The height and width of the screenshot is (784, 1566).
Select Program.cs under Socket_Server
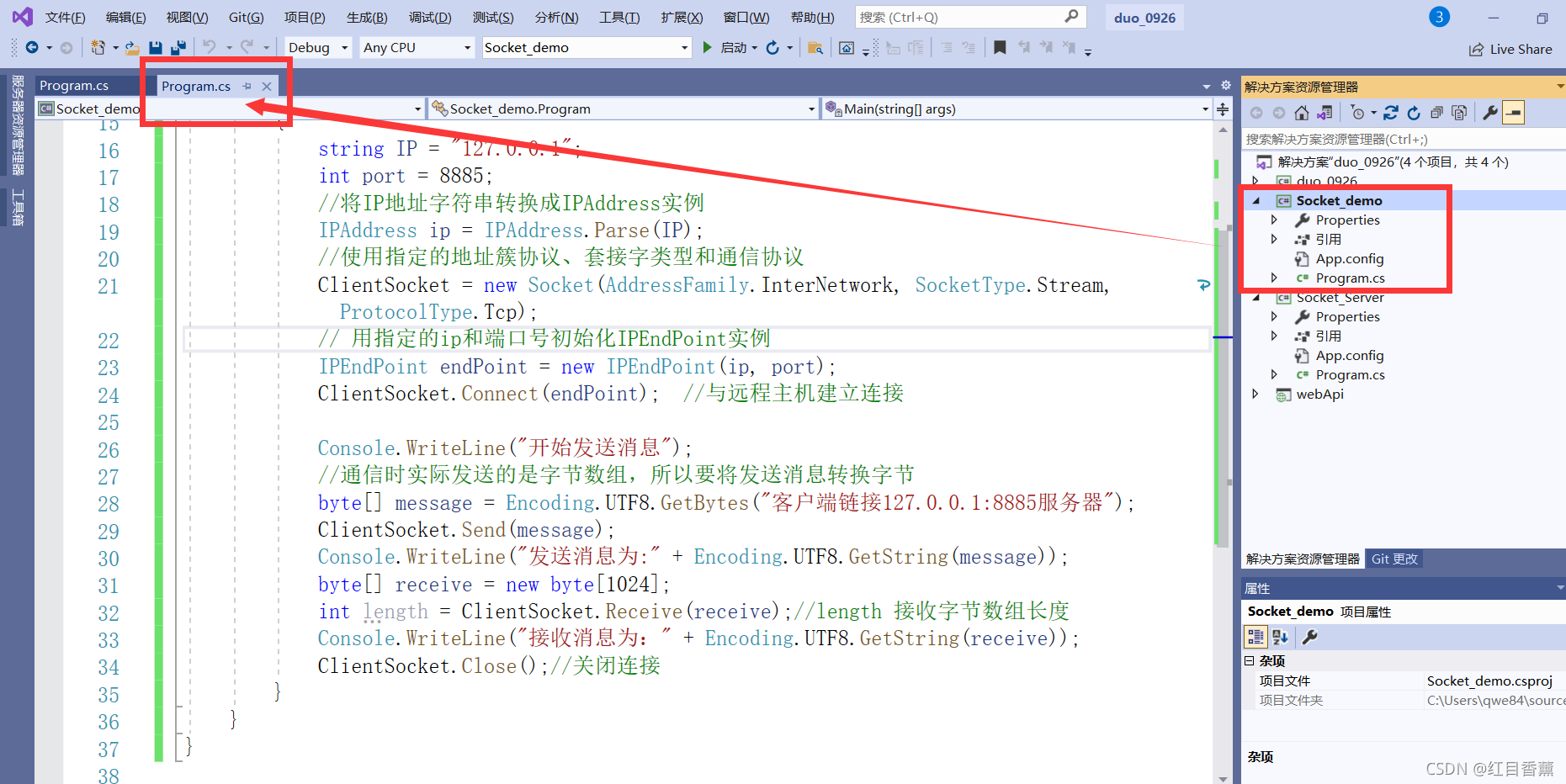point(1350,375)
